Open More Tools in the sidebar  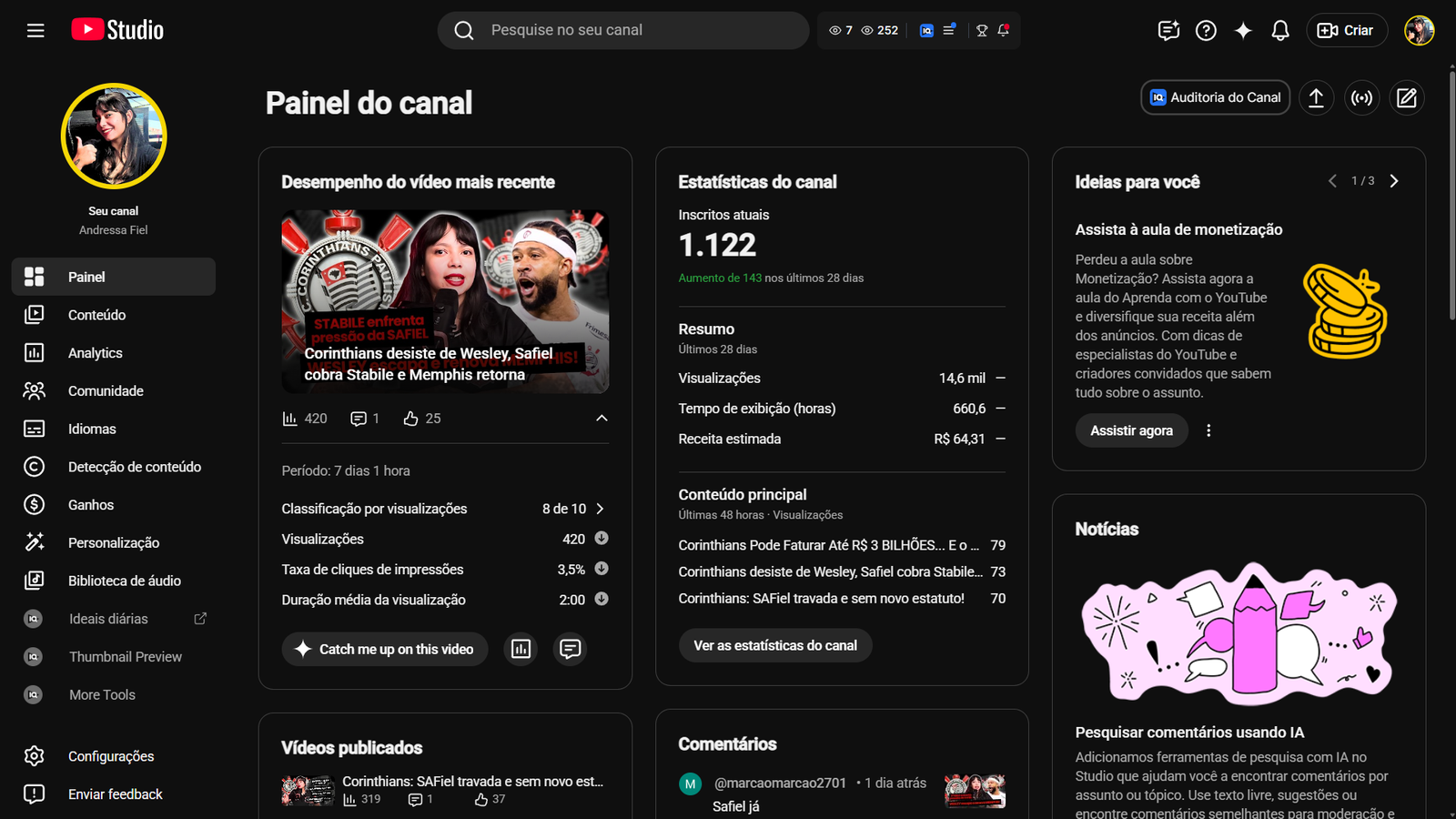click(114, 695)
